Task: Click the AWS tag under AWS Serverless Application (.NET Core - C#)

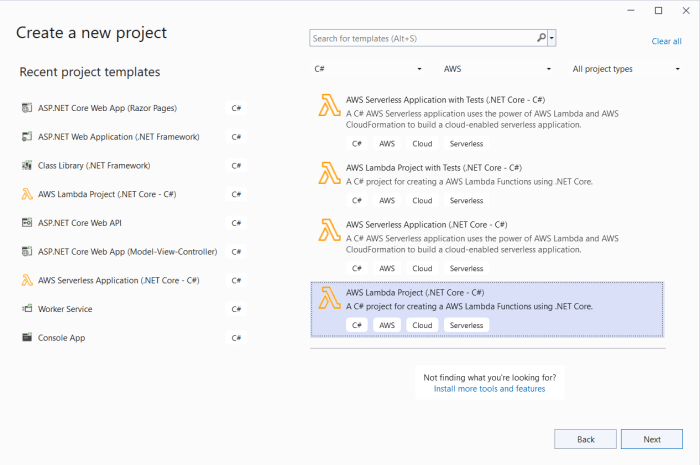Action: pos(387,268)
